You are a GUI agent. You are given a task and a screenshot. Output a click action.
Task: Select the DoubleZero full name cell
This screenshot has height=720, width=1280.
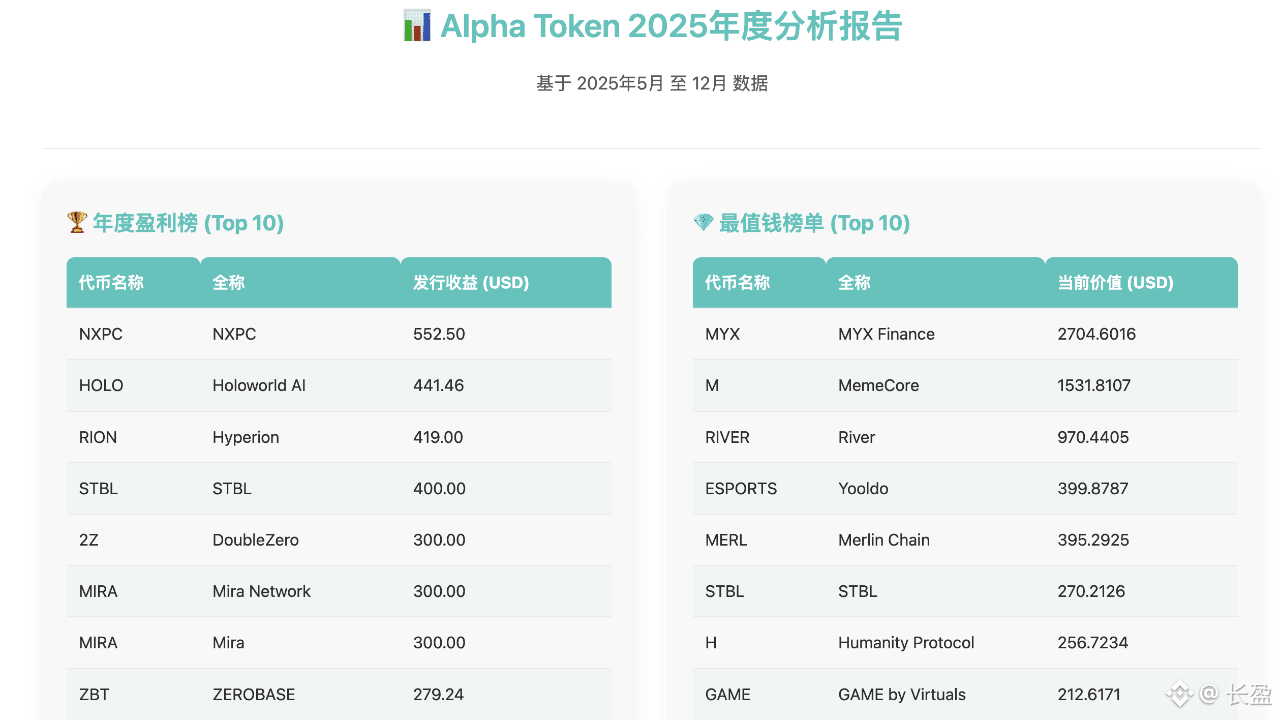[x=255, y=540]
